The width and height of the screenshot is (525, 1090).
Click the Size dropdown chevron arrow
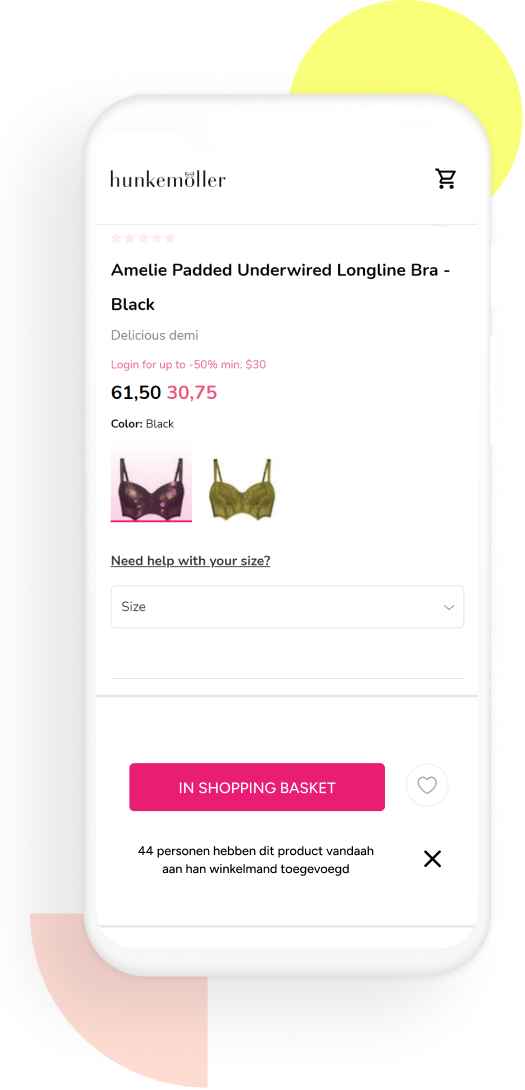coord(449,608)
